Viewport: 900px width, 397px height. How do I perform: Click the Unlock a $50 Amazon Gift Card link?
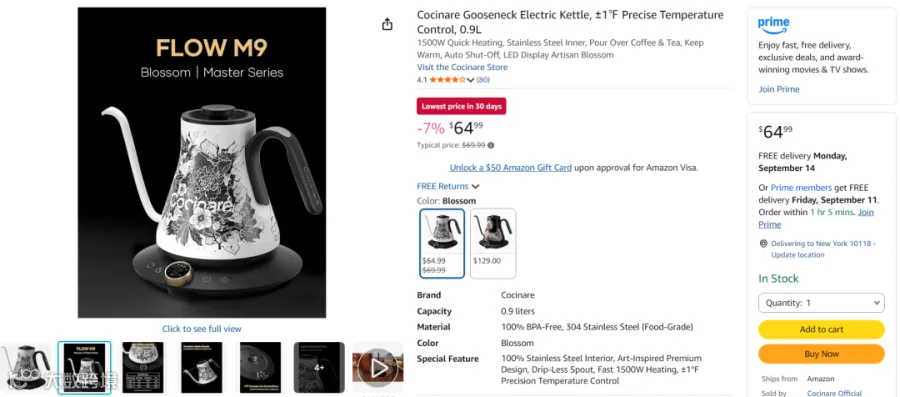511,168
